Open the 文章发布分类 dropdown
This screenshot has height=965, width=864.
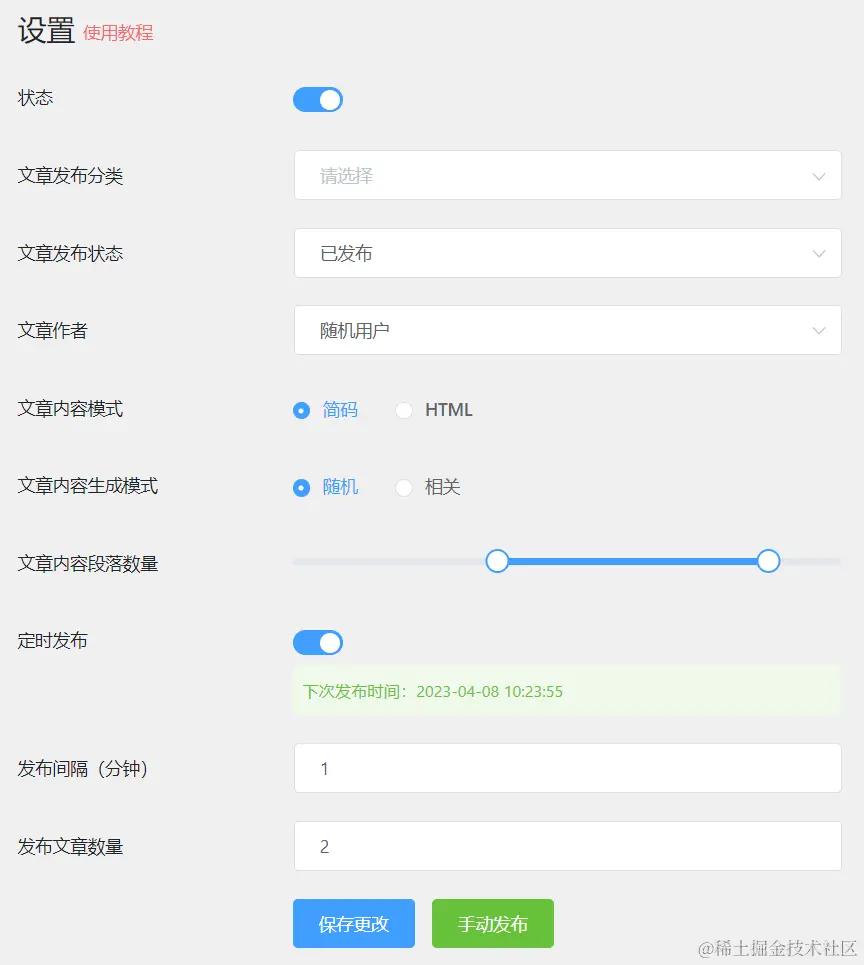[568, 175]
